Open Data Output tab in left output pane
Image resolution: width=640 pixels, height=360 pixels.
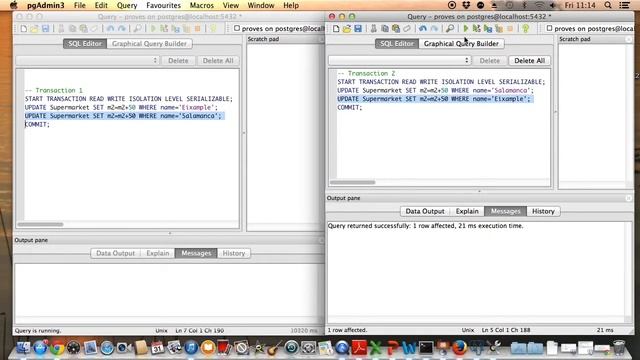[116, 253]
